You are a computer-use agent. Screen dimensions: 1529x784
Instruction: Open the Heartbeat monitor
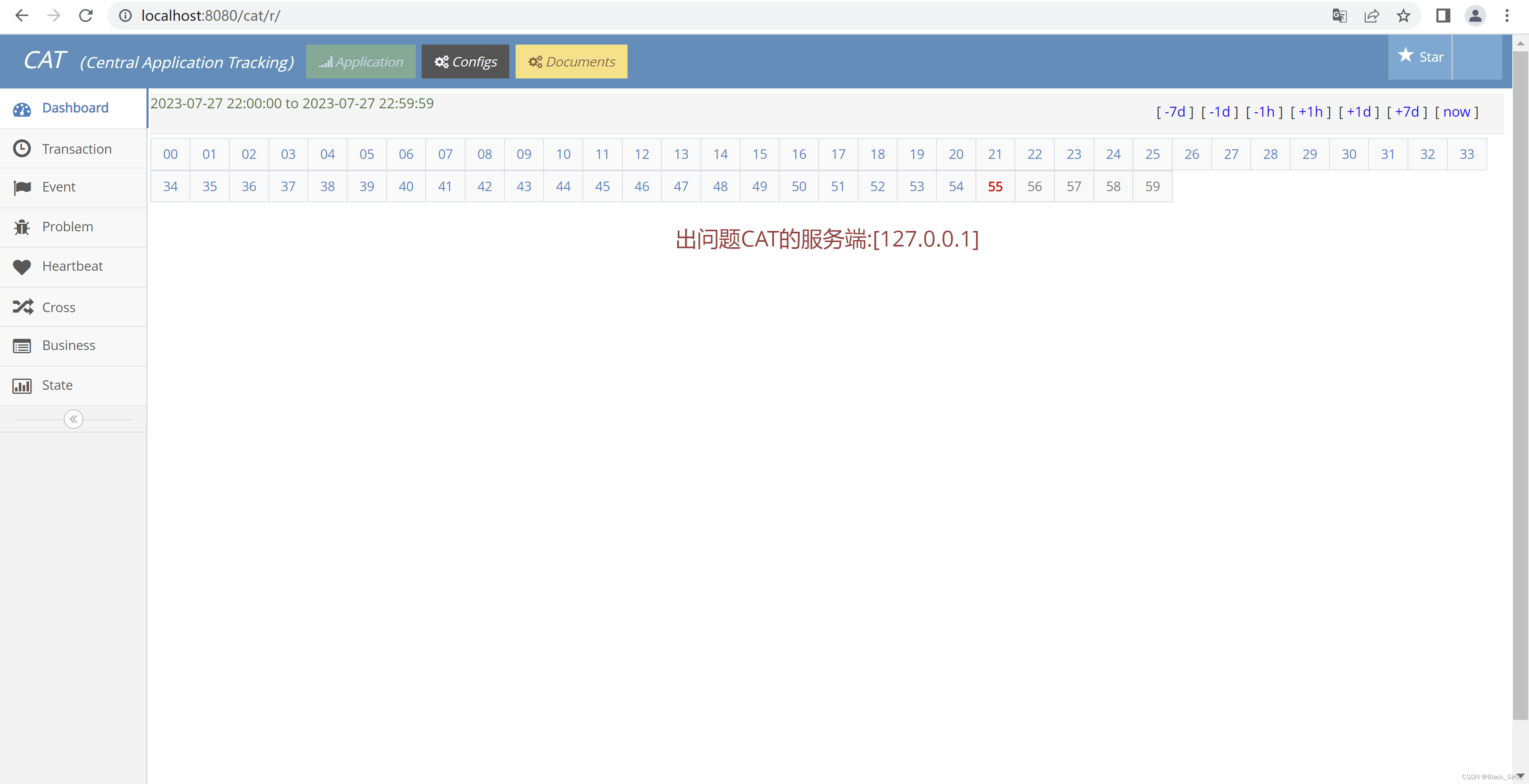click(72, 266)
